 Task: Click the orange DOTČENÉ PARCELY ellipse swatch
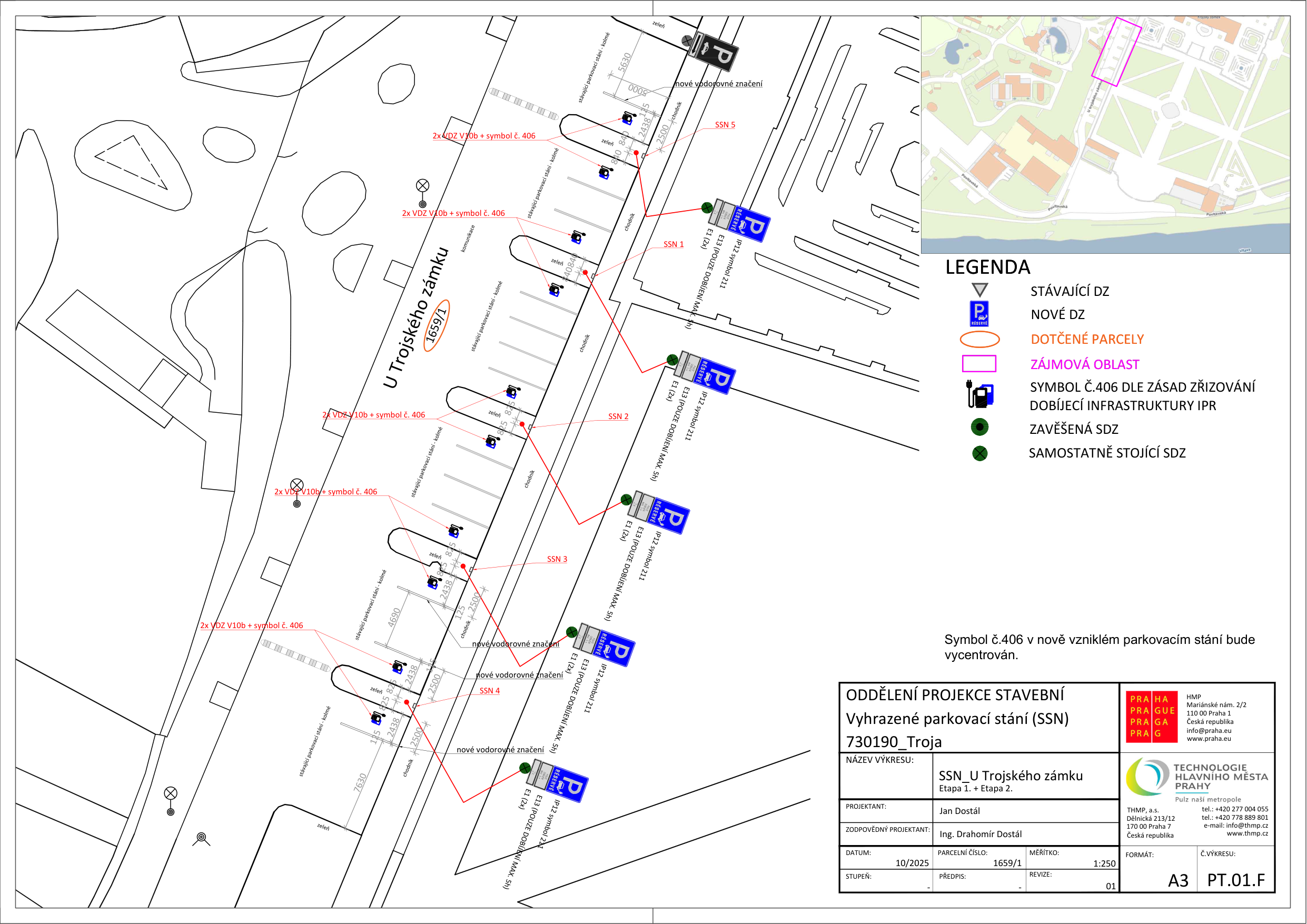point(979,339)
